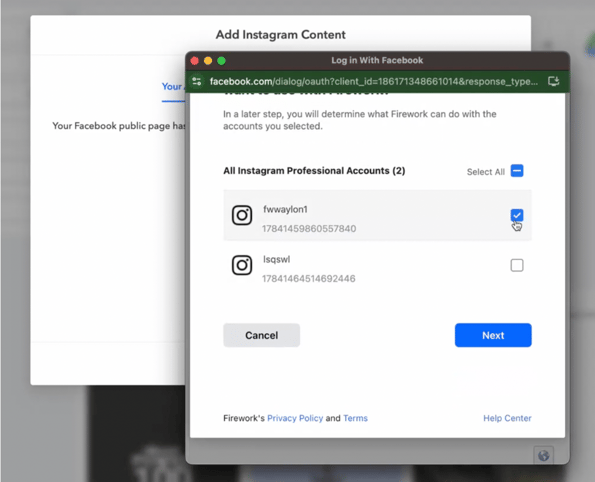Image resolution: width=595 pixels, height=482 pixels.
Task: Select the fwwaylon1 account row
Action: (377, 215)
